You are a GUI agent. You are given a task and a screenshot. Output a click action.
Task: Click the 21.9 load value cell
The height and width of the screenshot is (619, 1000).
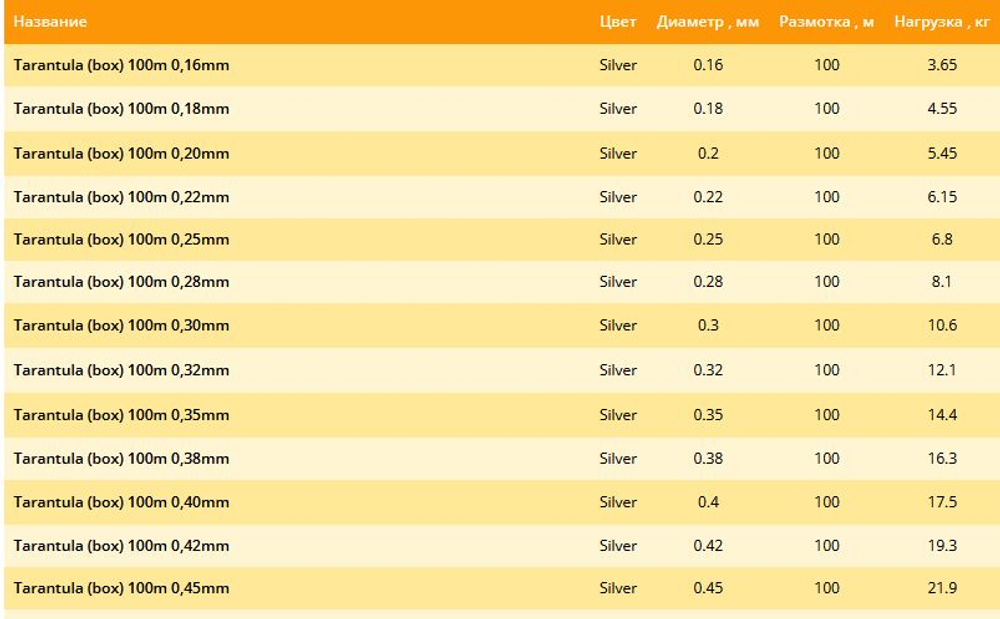pyautogui.click(x=942, y=588)
